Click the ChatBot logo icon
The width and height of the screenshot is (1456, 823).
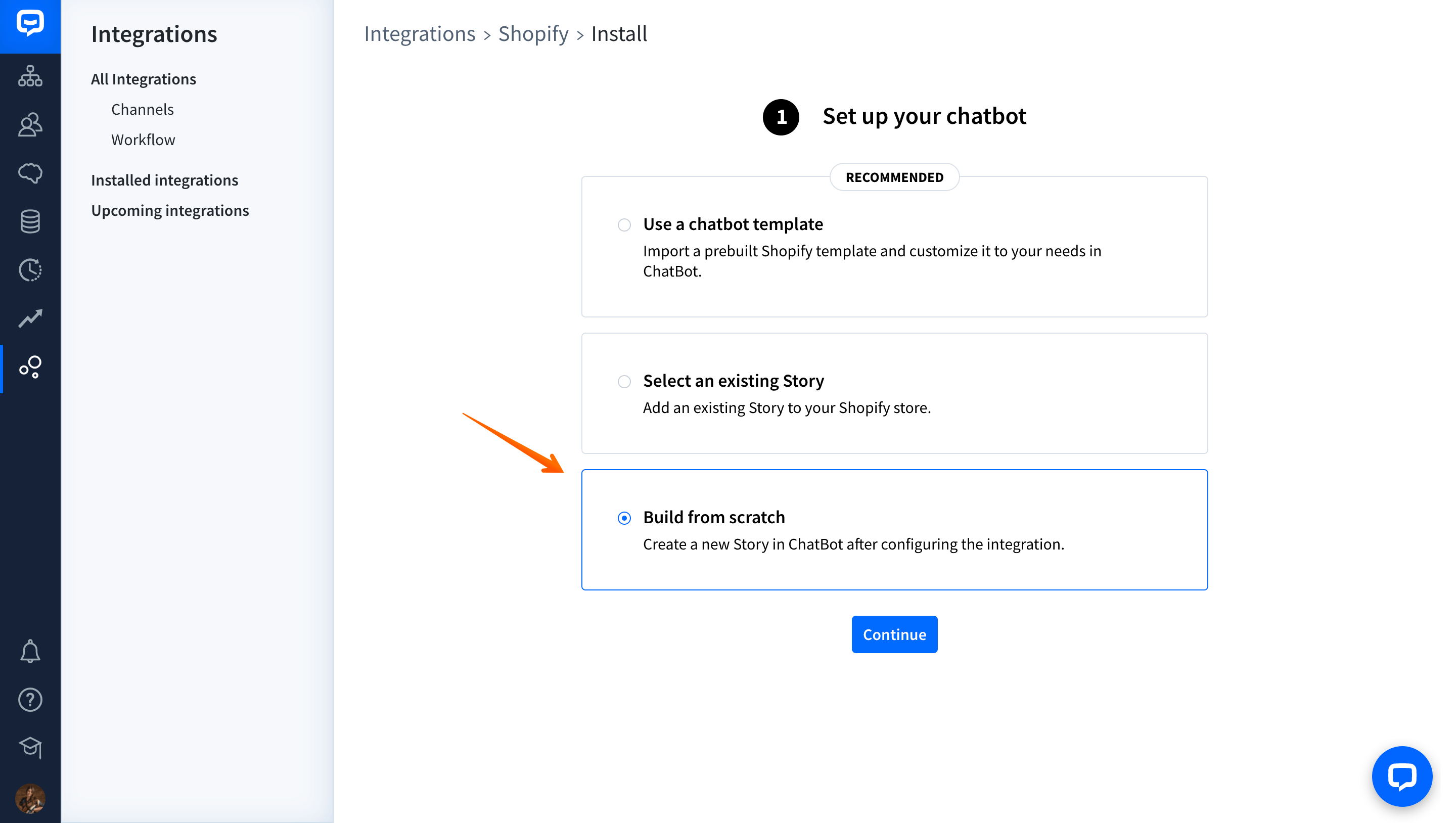[x=30, y=24]
